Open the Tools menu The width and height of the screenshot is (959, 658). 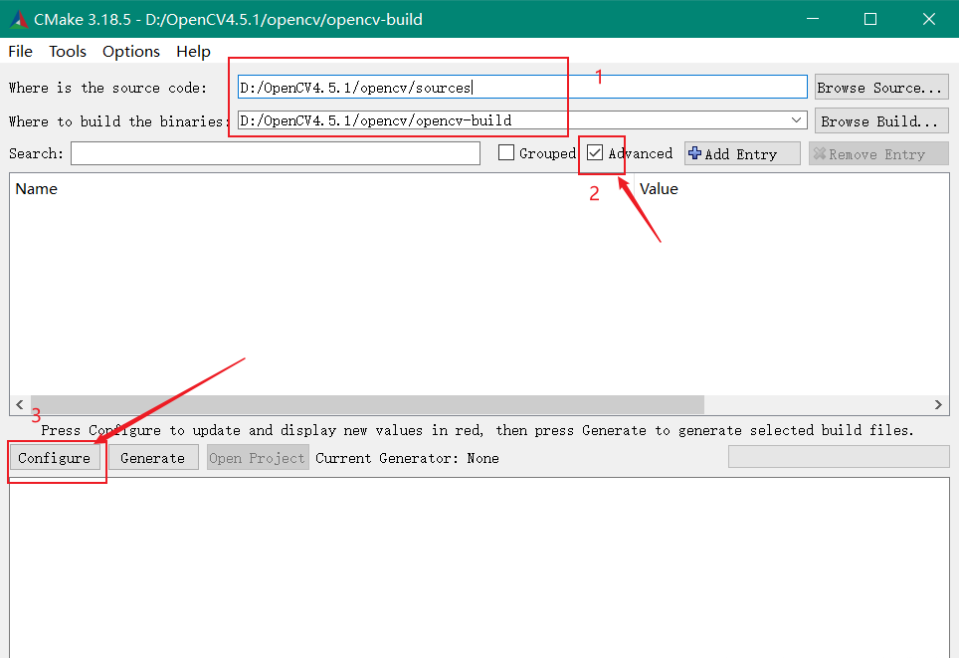(x=67, y=51)
